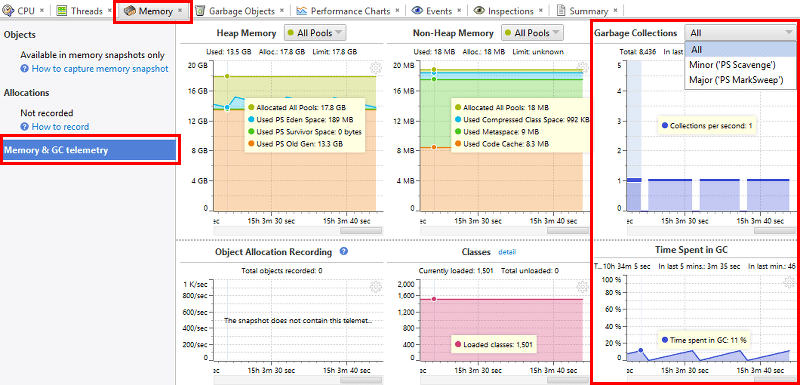Screen dimensions: 800x385
Task: Click the Classes detail link
Action: [x=507, y=252]
